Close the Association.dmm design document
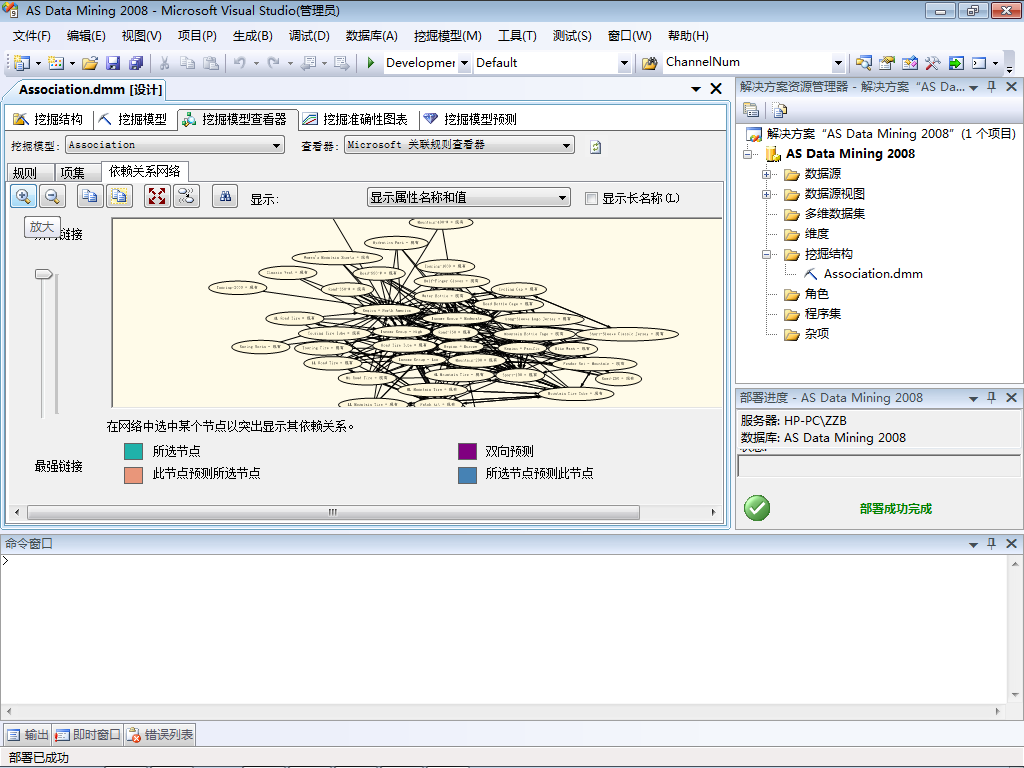Image resolution: width=1024 pixels, height=768 pixels. (716, 89)
